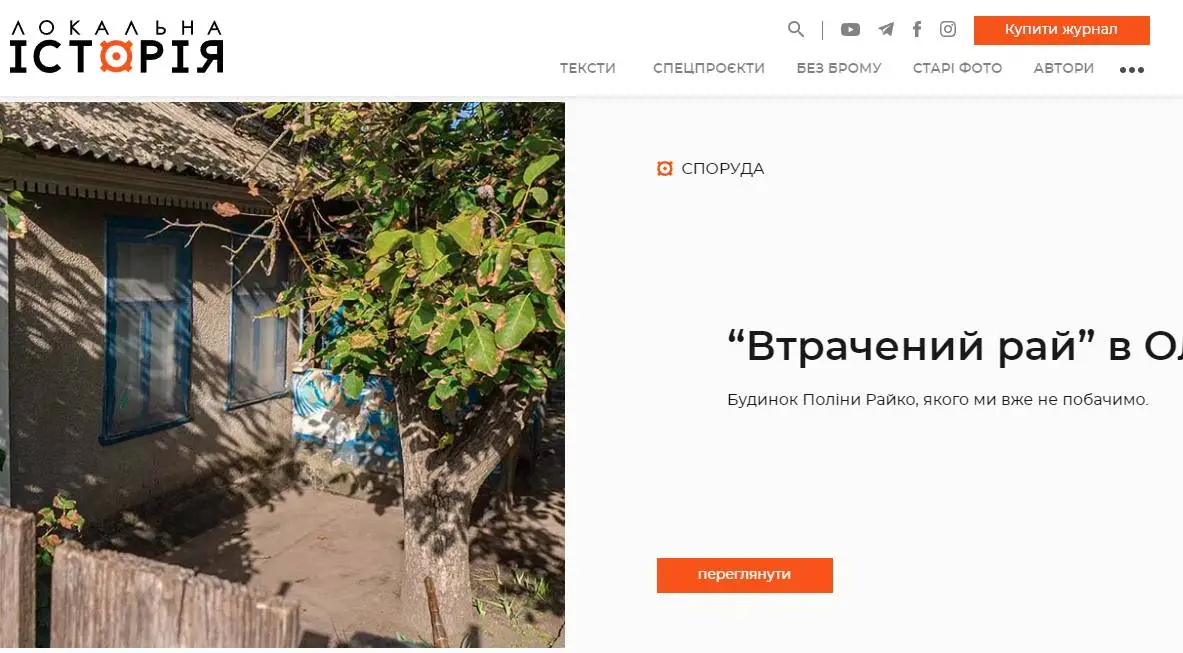The height and width of the screenshot is (653, 1183).
Task: Open the Без брому menu item
Action: tap(839, 68)
